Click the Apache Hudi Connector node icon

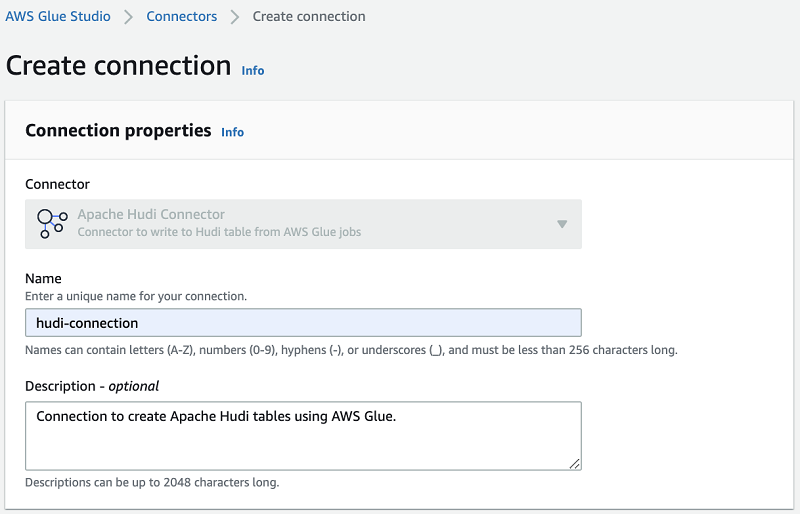[51, 223]
